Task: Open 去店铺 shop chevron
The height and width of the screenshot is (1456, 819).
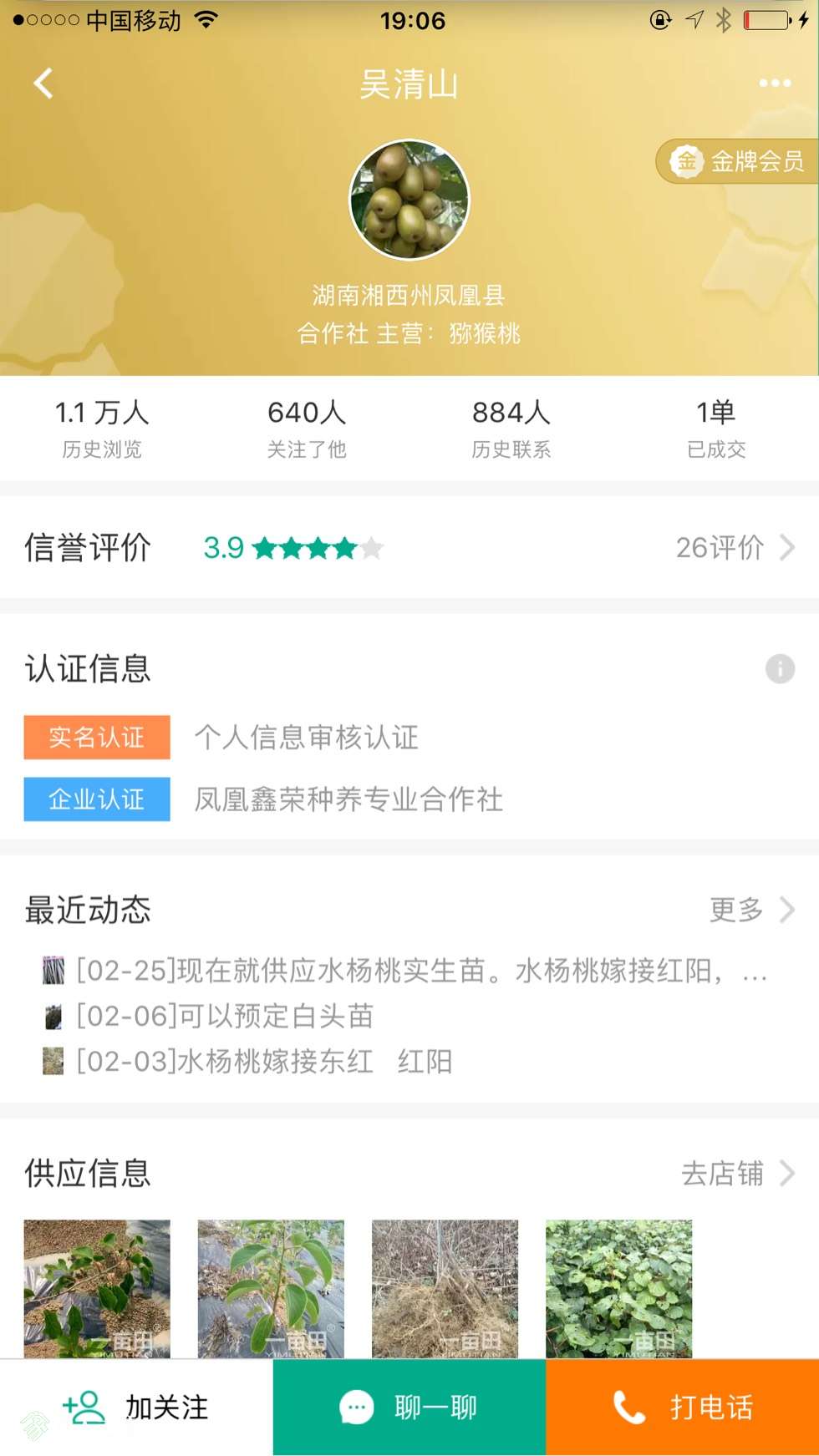Action: pyautogui.click(x=786, y=1173)
